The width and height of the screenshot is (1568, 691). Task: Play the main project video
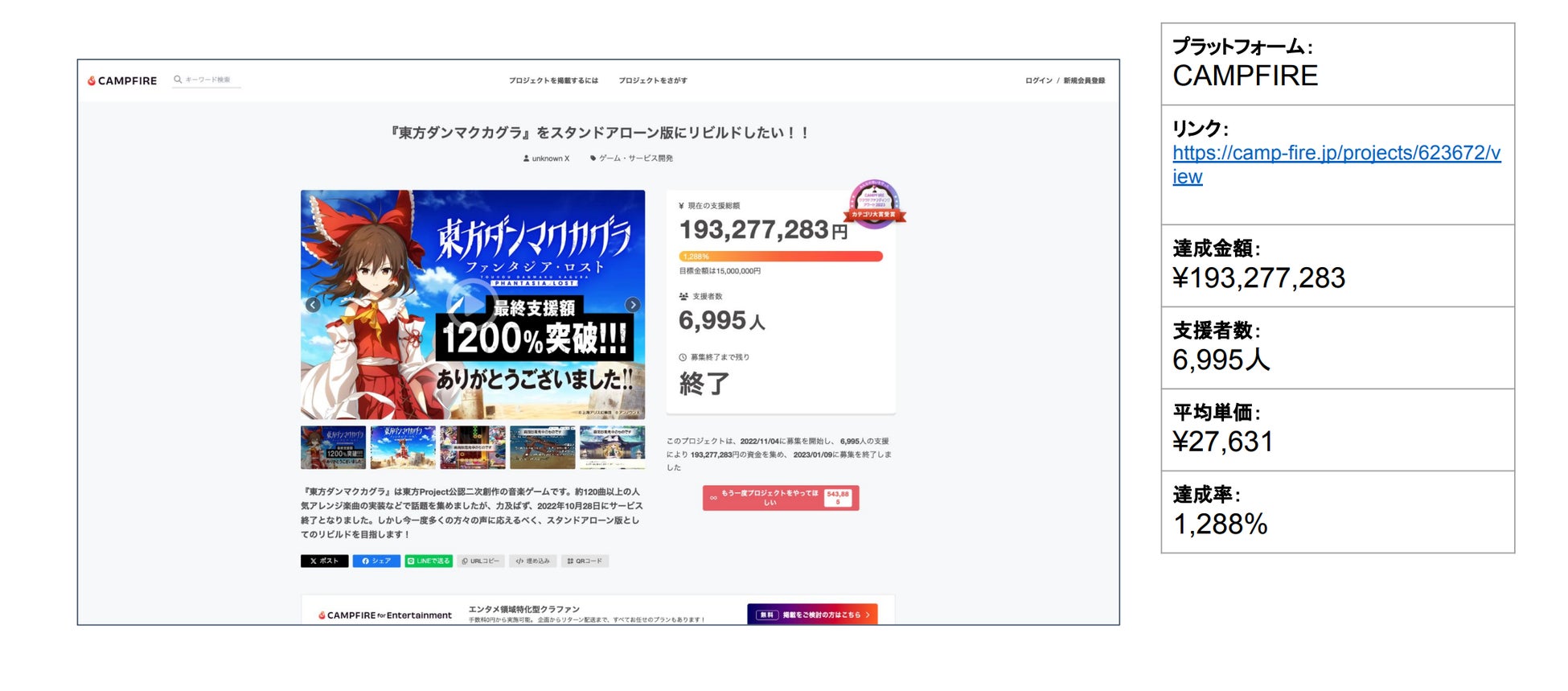click(471, 304)
